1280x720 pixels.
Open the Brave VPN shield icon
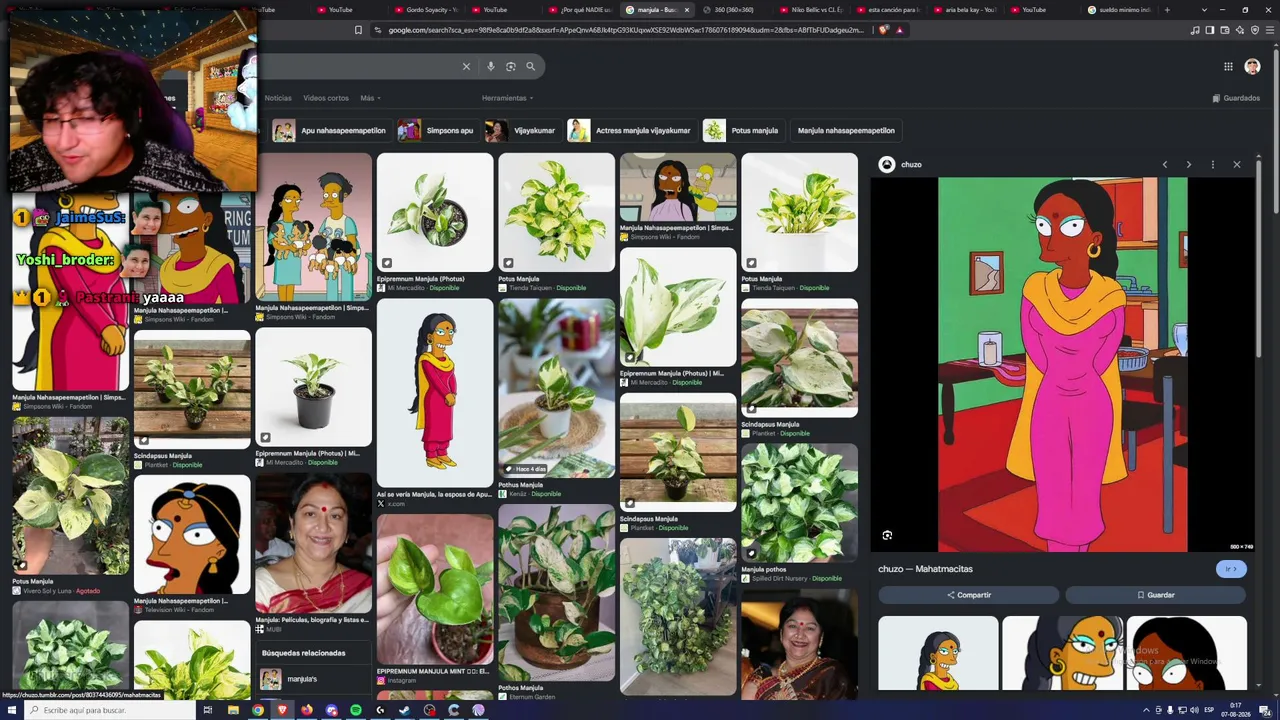(x=1255, y=30)
